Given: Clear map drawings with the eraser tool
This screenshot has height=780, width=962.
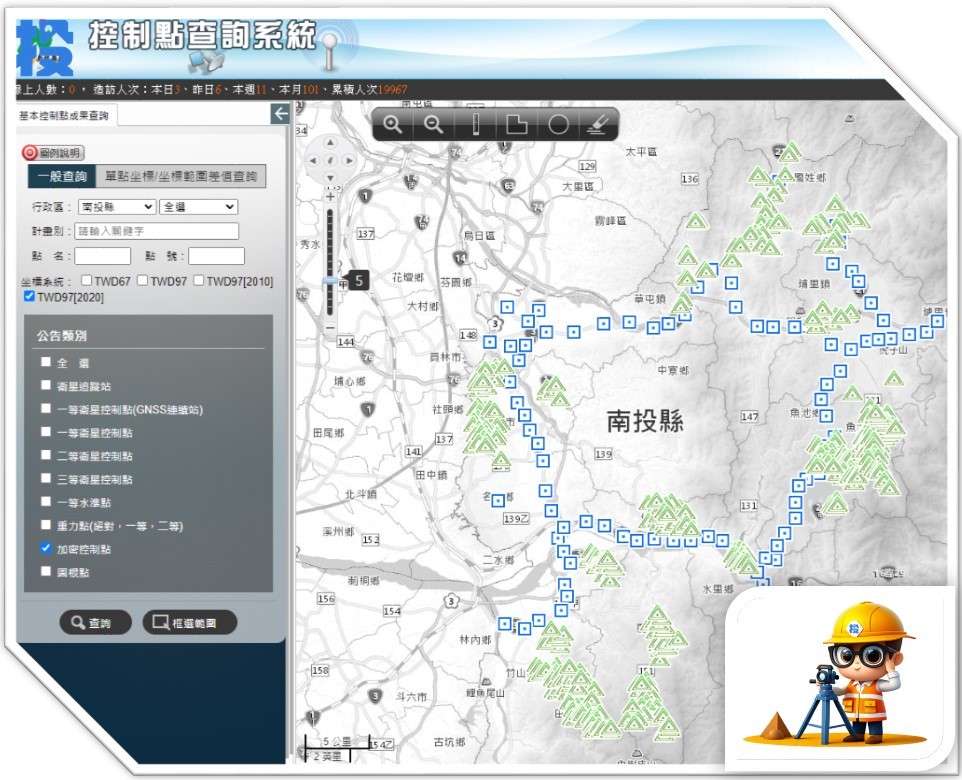Looking at the screenshot, I should pyautogui.click(x=598, y=125).
